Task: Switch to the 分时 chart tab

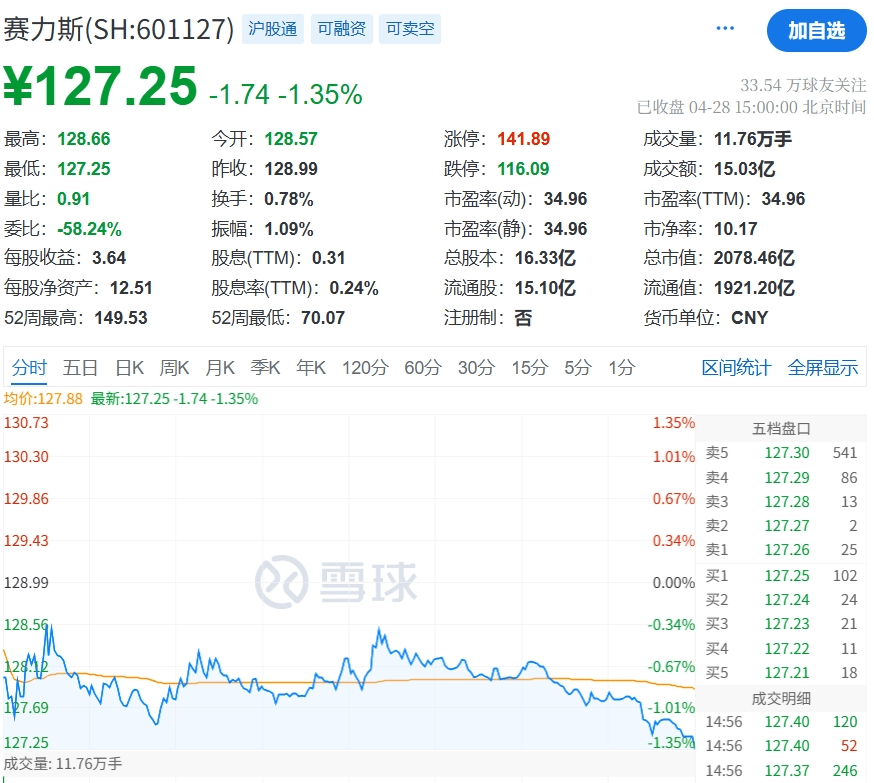Action: pos(30,368)
